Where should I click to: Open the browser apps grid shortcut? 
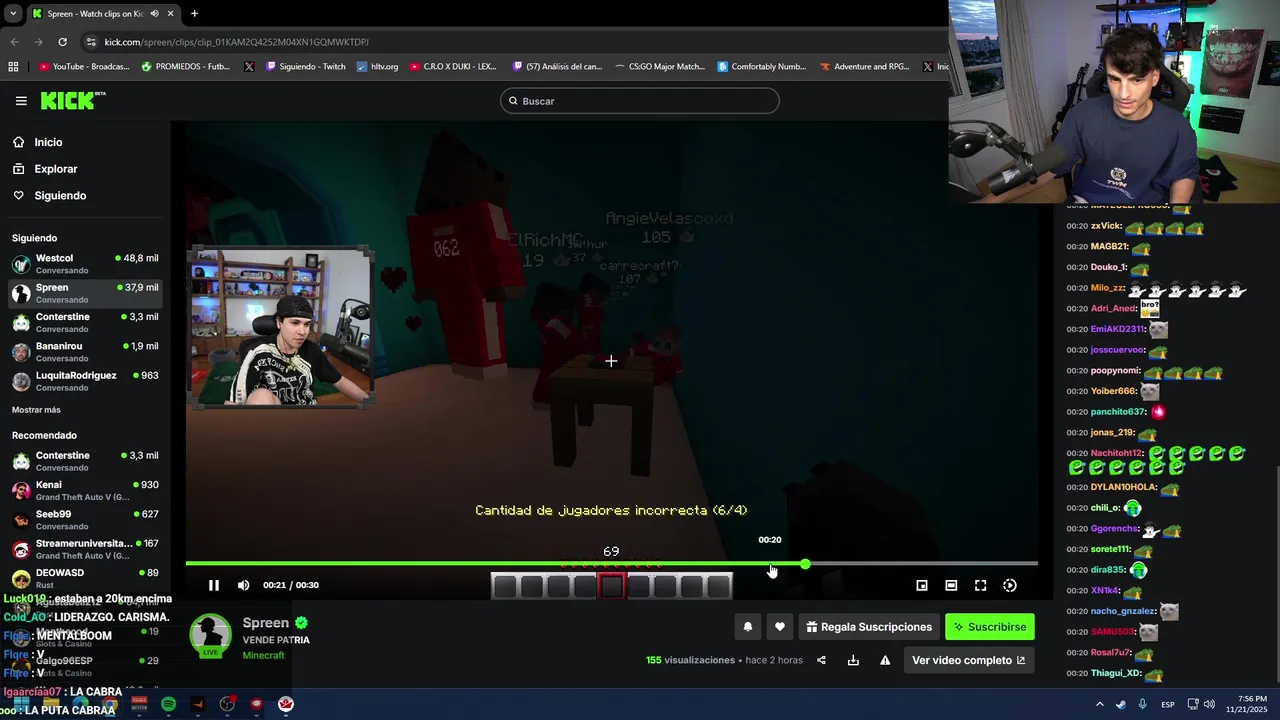[x=13, y=67]
